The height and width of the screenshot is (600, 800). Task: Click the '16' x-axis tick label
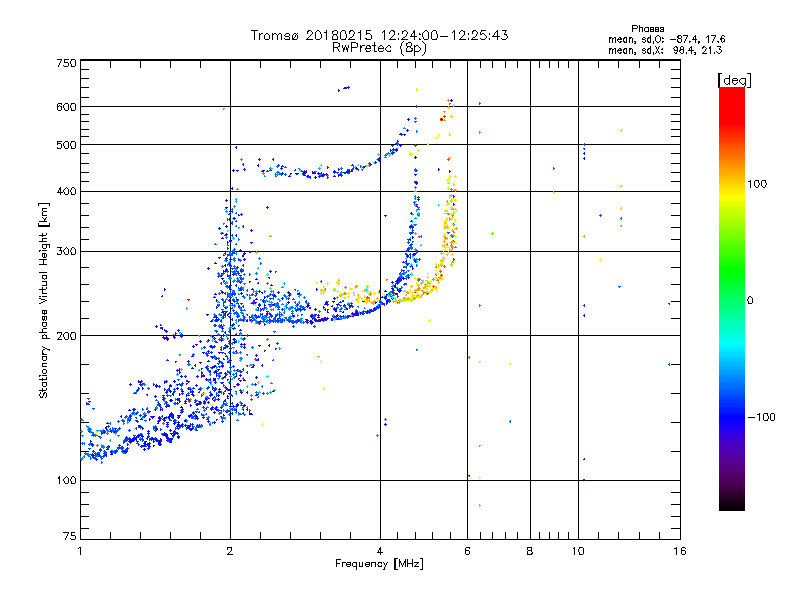[x=680, y=551]
